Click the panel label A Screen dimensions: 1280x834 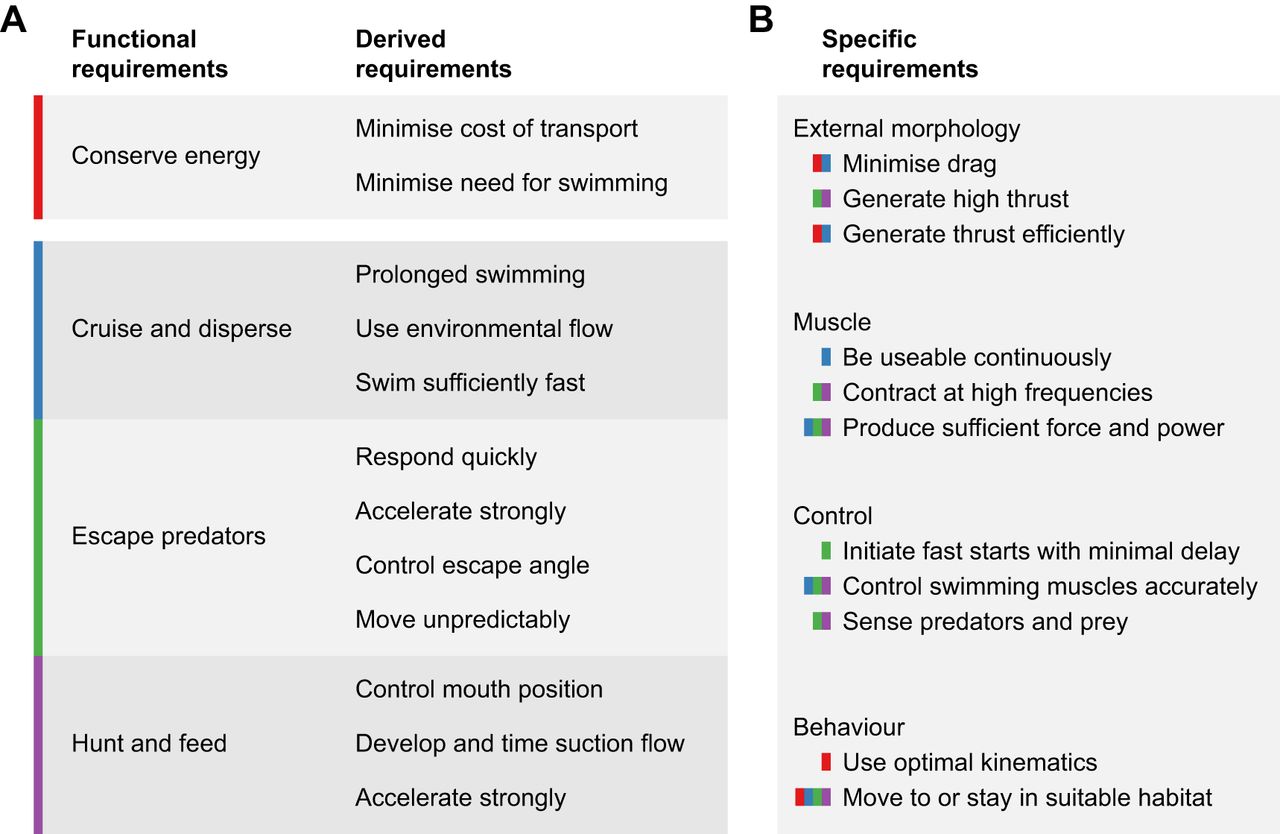tap(14, 20)
